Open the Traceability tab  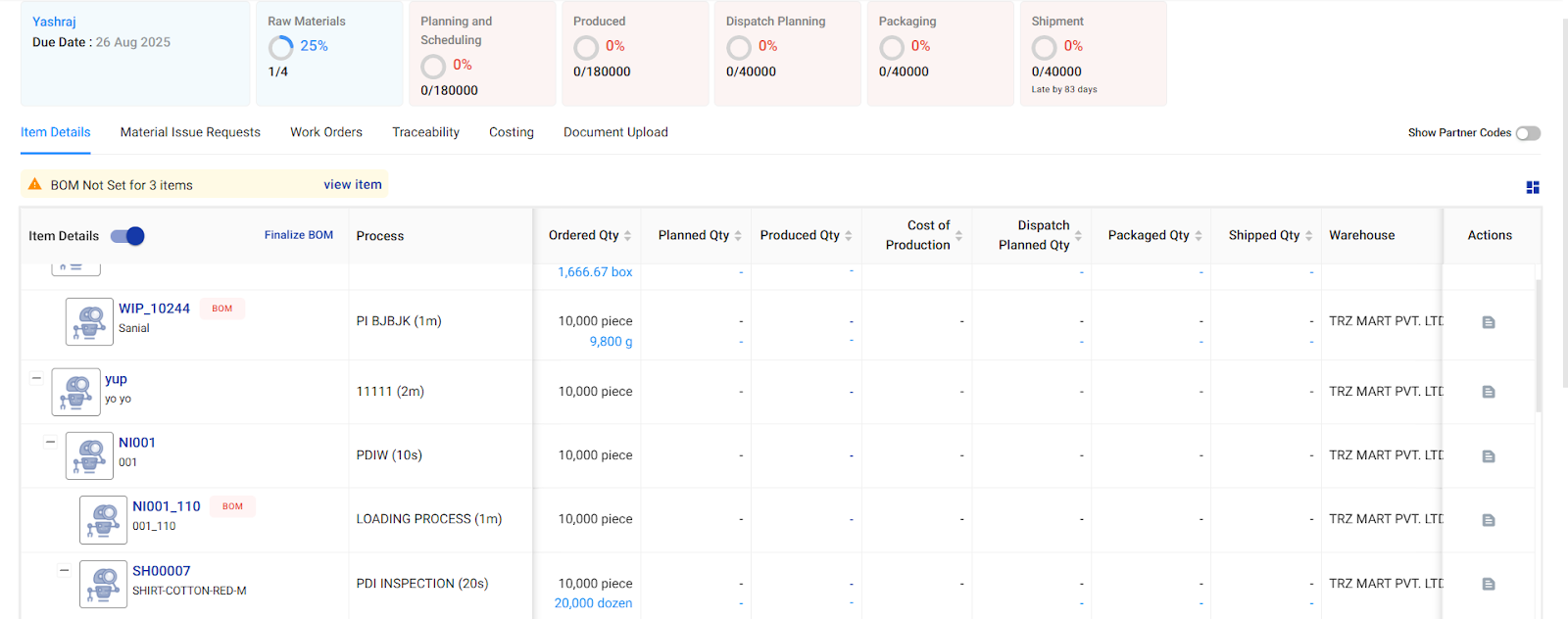[425, 132]
